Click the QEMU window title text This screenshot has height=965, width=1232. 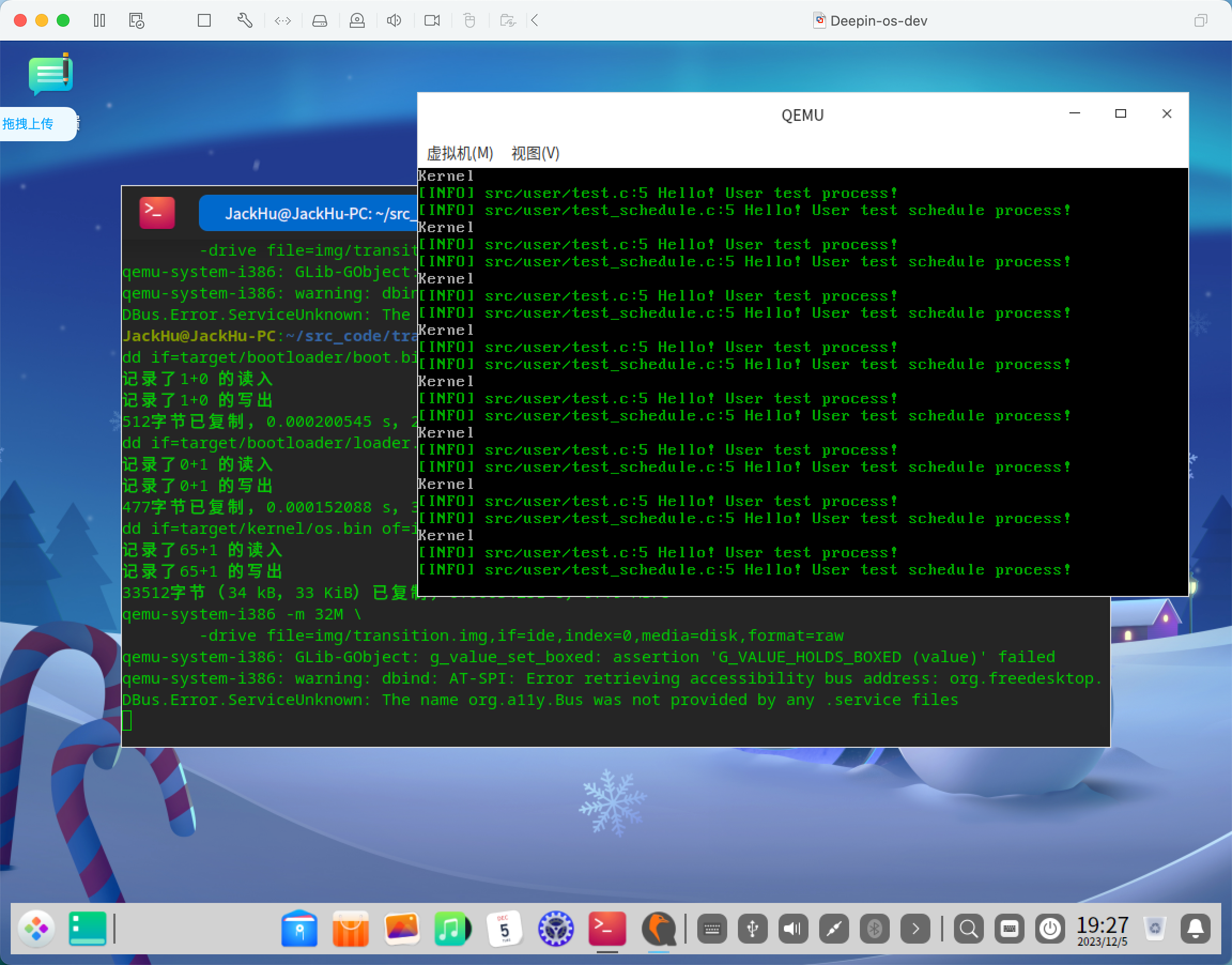click(802, 115)
